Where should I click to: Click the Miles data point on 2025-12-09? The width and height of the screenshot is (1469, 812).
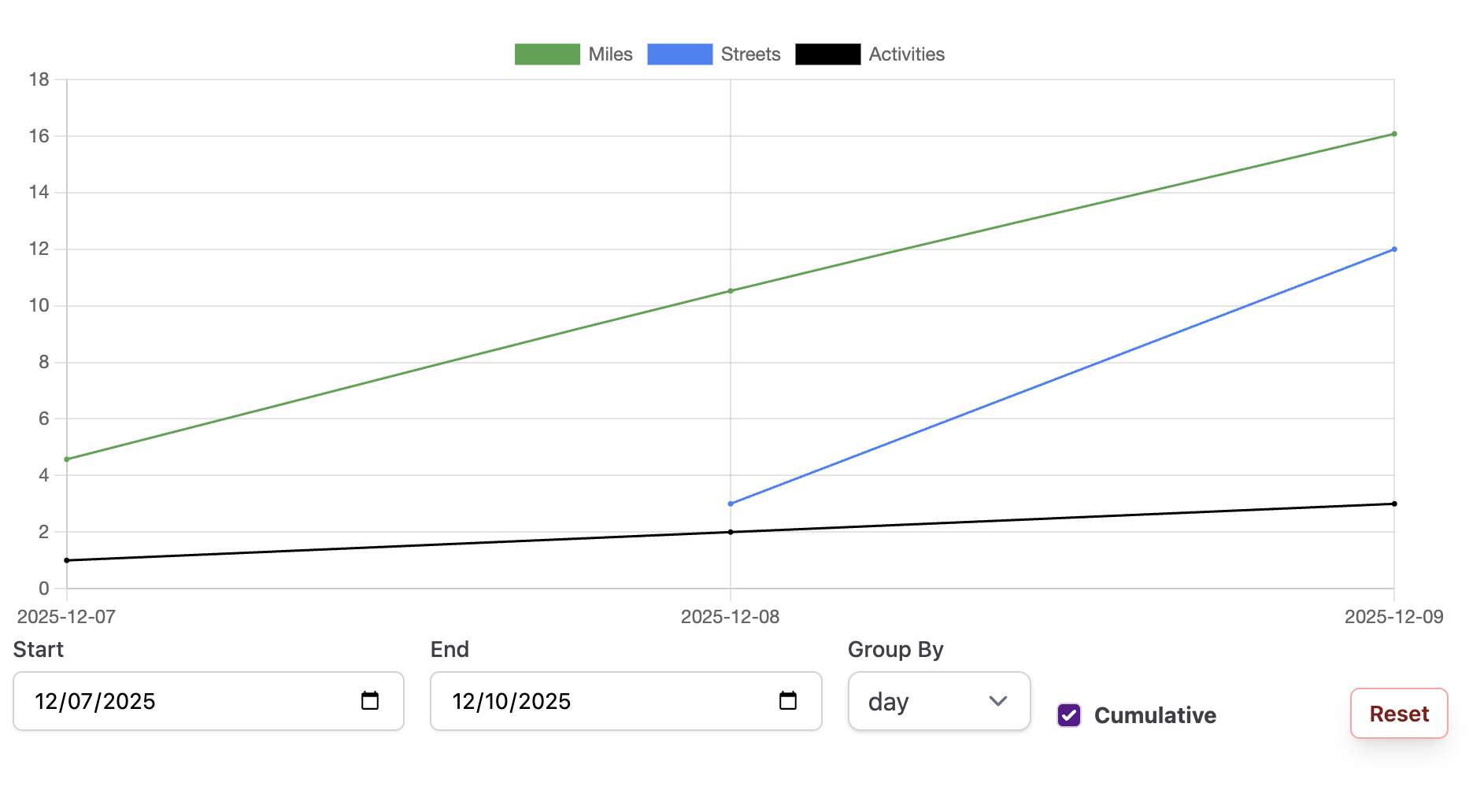1394,134
